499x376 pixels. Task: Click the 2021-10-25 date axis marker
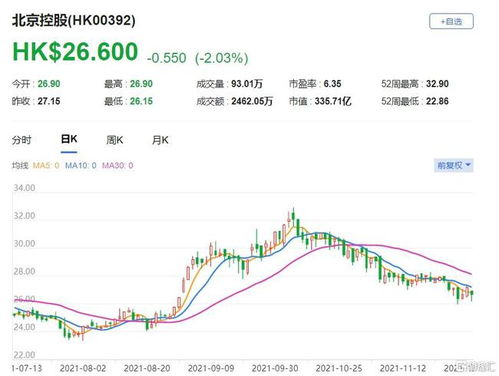pyautogui.click(x=339, y=368)
